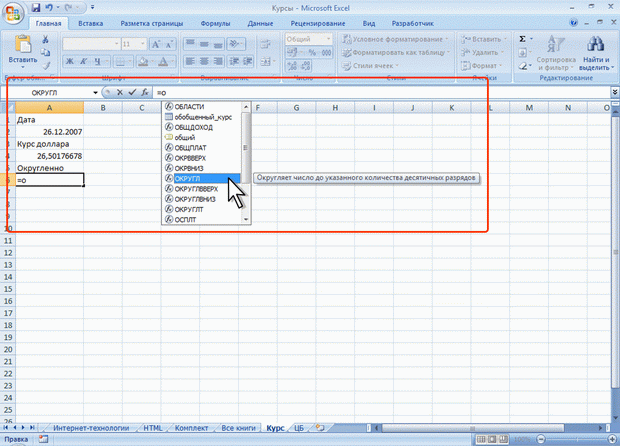This screenshot has height=446, width=620.
Task: Choose ОКРУГЛВВЕРХ from the function list
Action: point(196,189)
